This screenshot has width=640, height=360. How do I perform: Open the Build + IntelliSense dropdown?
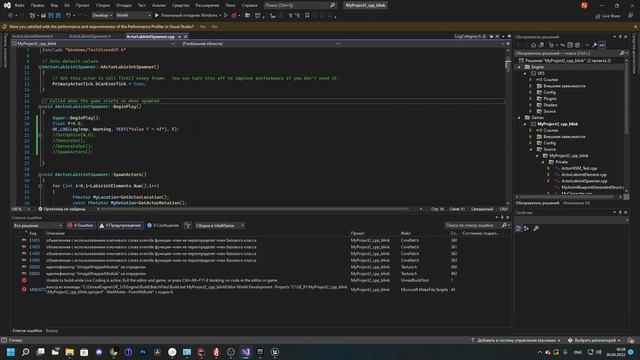219,225
